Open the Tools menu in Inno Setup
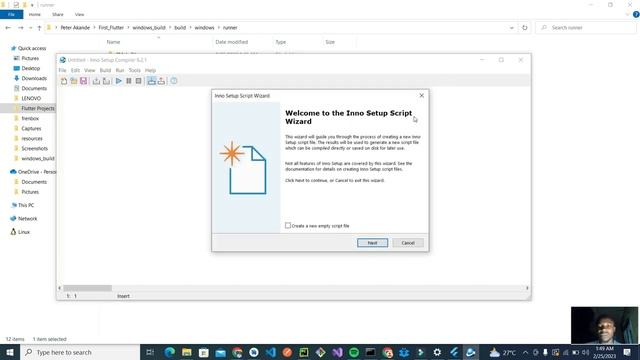The height and width of the screenshot is (360, 640). [134, 70]
